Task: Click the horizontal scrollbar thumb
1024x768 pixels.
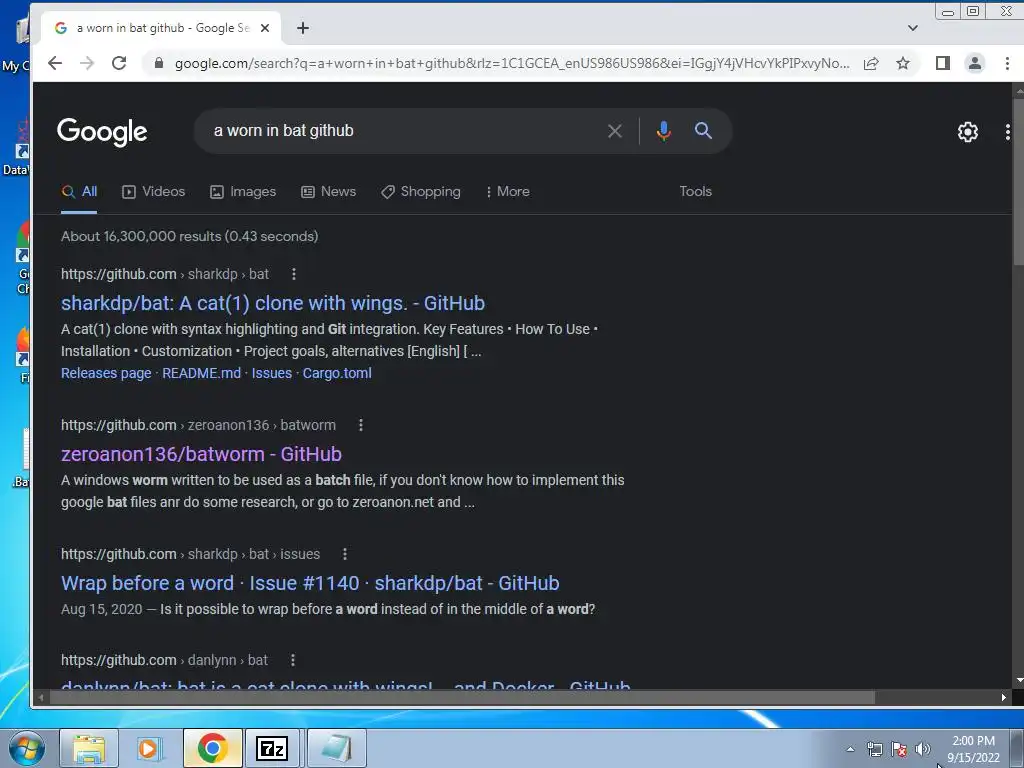Action: tap(462, 697)
